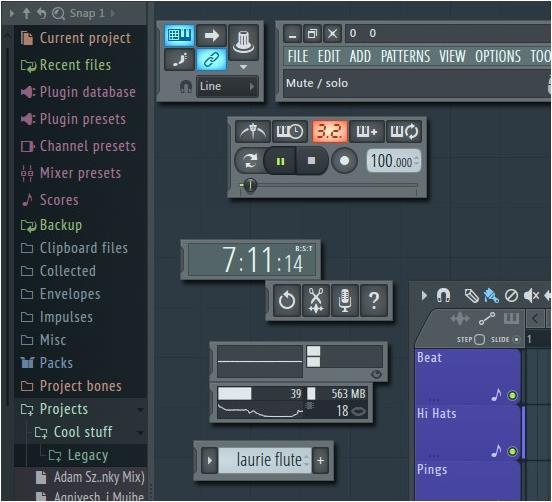Collapse the Projects folder arrow
This screenshot has height=502, width=552.
click(x=140, y=410)
